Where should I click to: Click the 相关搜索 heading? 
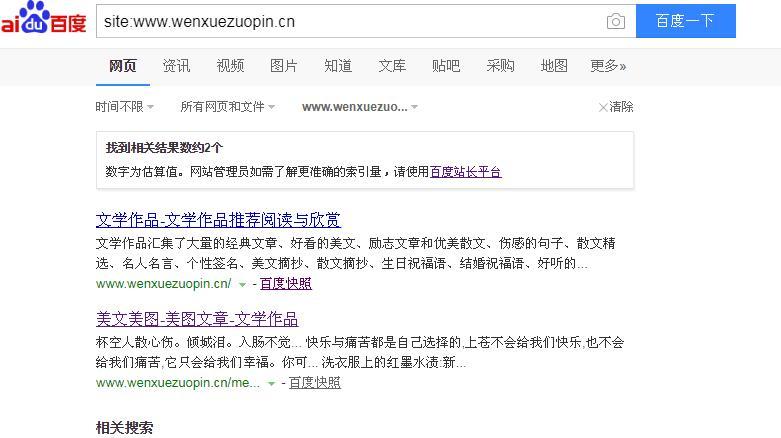point(125,428)
